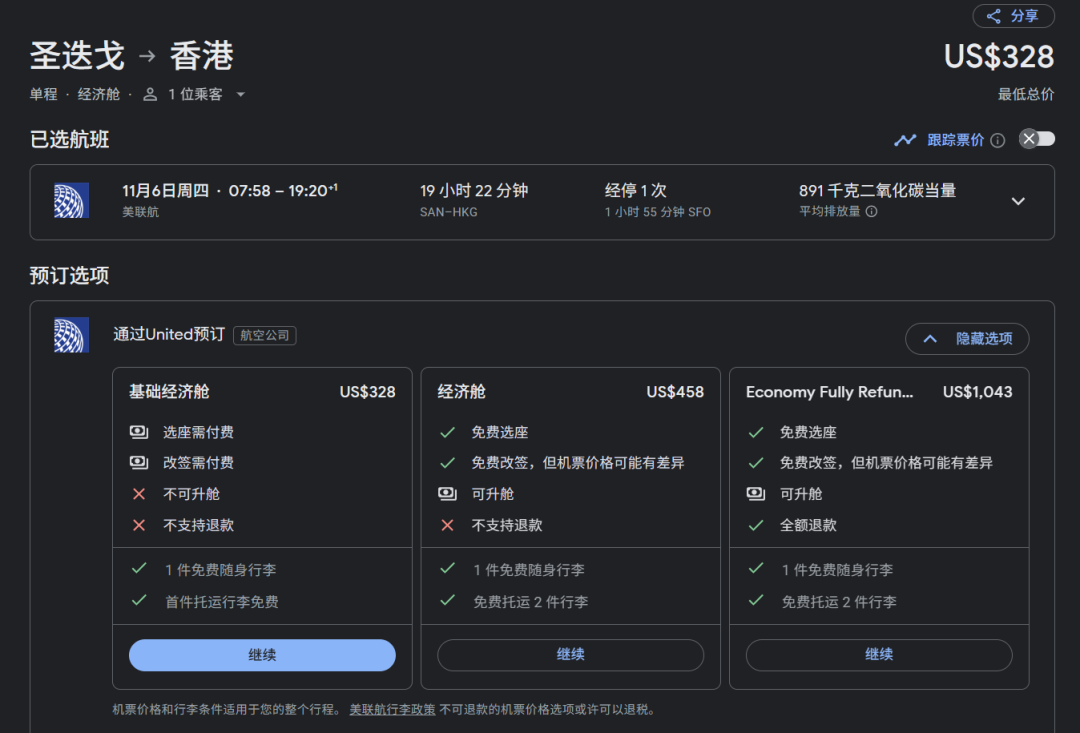Continue with 基础经济舱 US$328 fare
The width and height of the screenshot is (1080, 733).
262,655
